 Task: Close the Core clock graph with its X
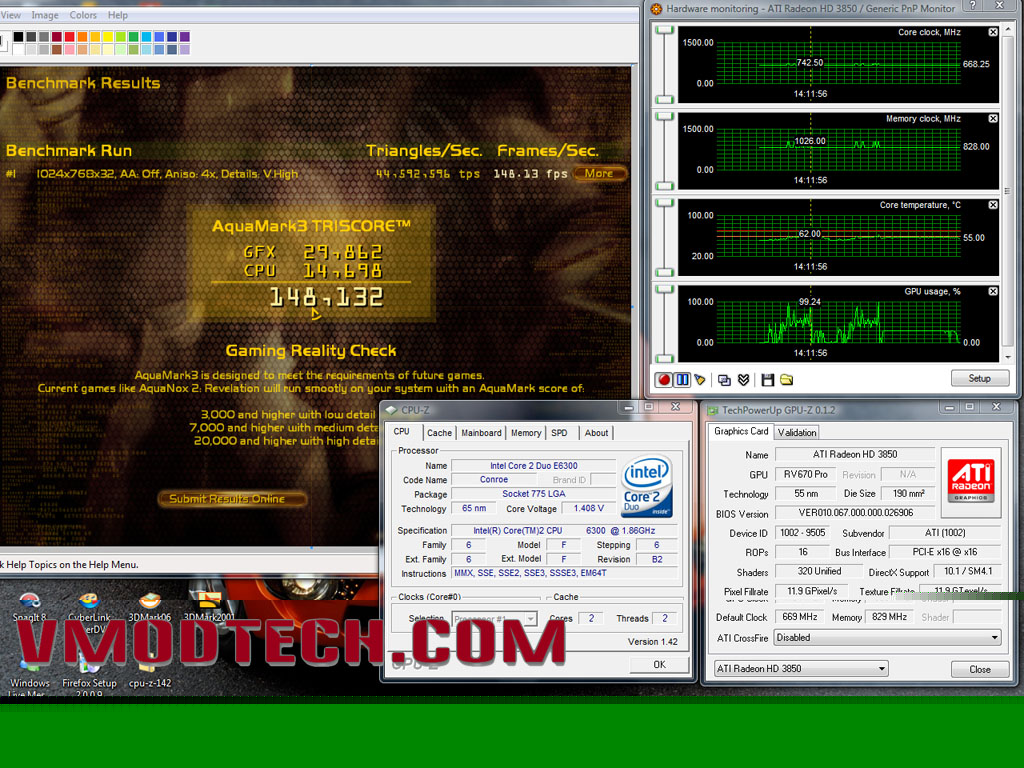[x=993, y=32]
